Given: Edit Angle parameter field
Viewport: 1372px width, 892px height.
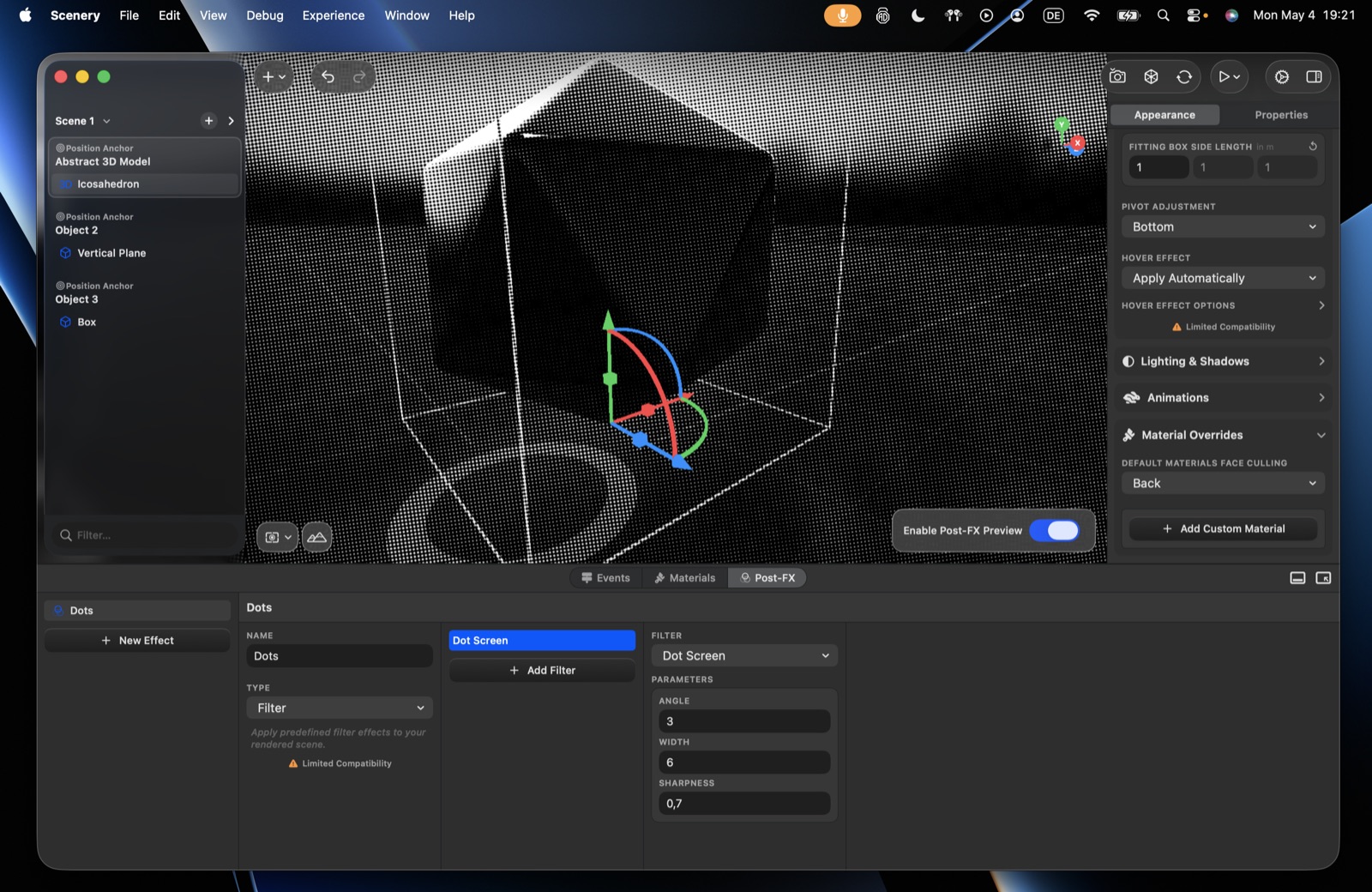Looking at the screenshot, I should pos(744,721).
